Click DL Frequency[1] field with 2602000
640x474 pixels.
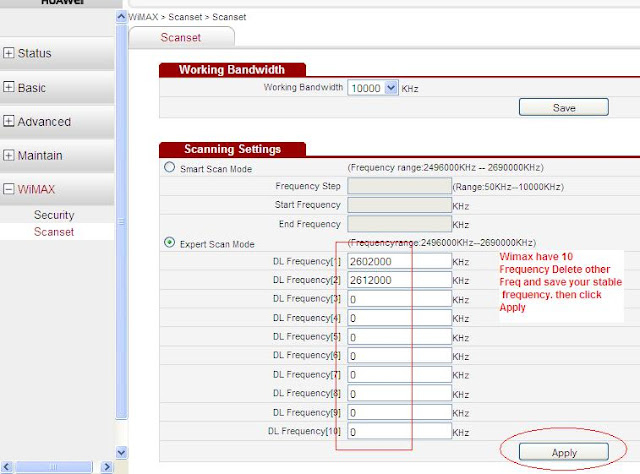coord(399,261)
